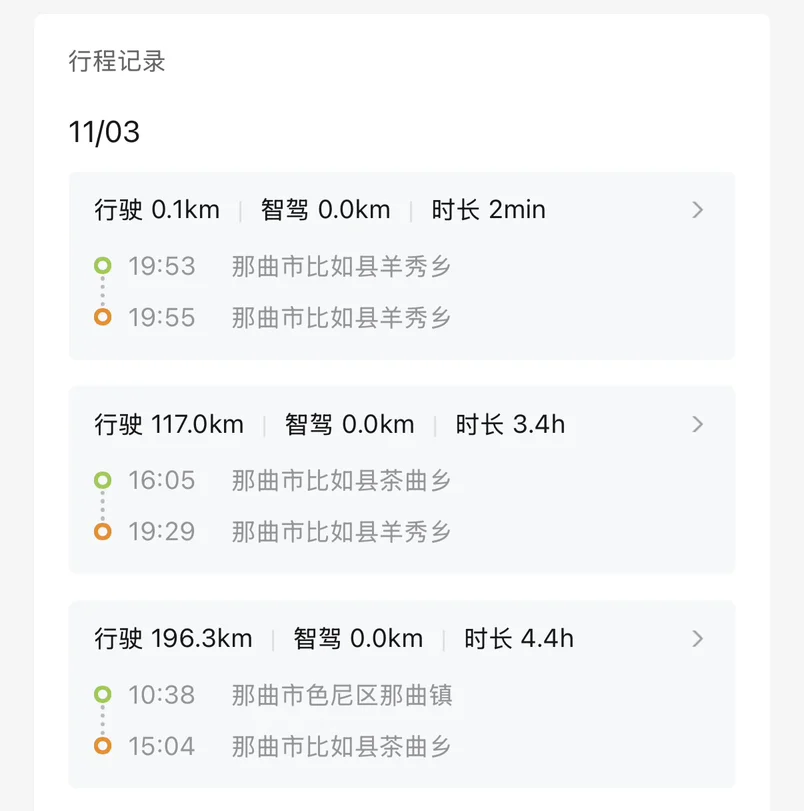The height and width of the screenshot is (811, 804).
Task: Click 行驶 117.0km distance label
Action: click(x=169, y=424)
